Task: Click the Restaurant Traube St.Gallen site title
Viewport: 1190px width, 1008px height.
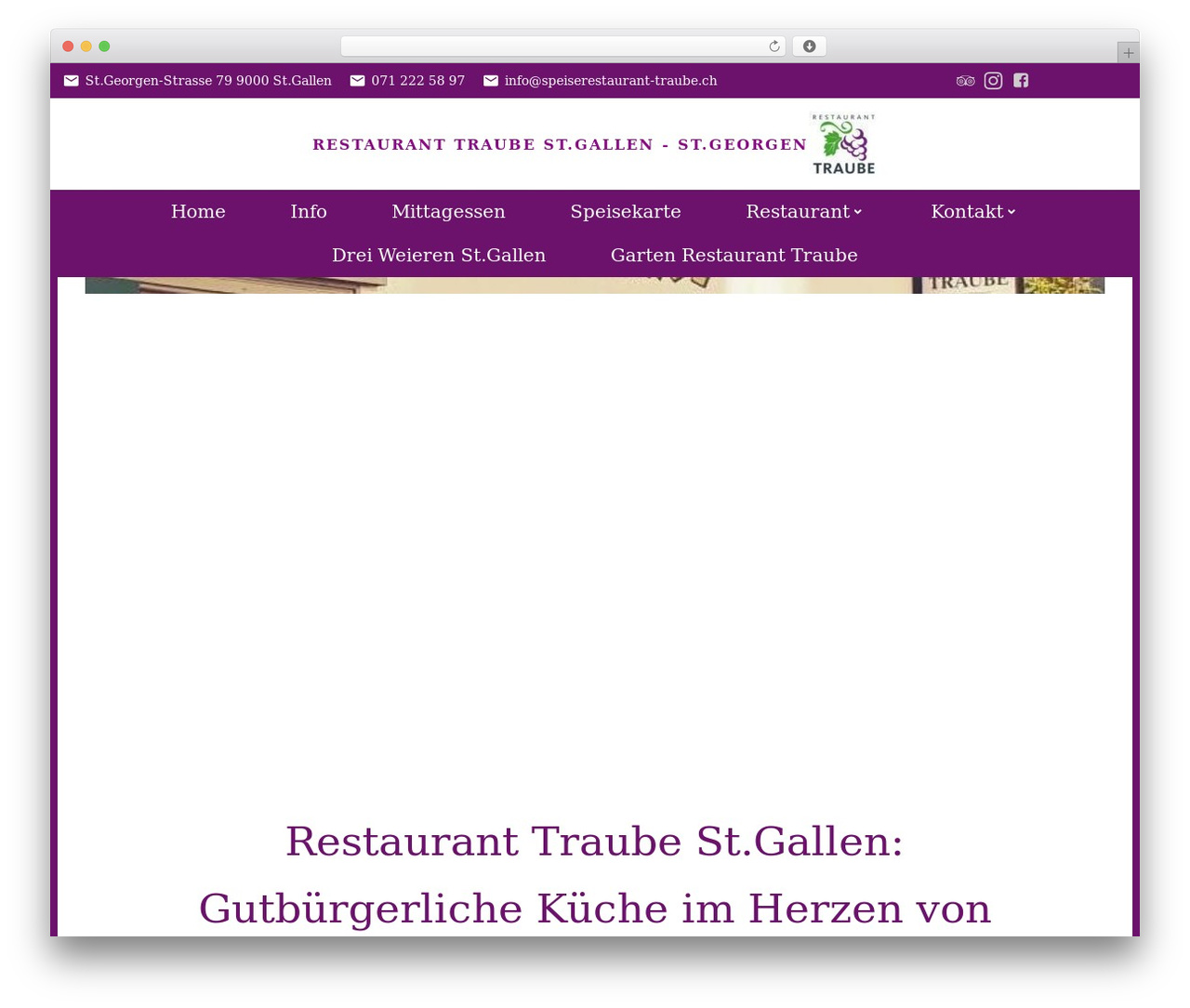Action: (560, 144)
